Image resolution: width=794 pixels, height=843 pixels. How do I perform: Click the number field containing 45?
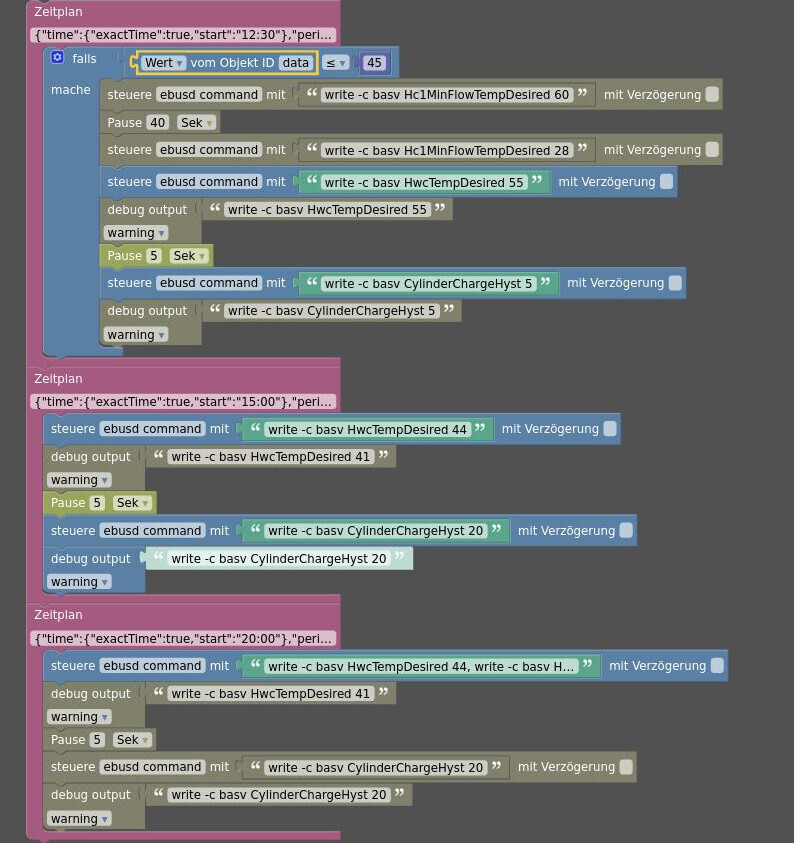click(374, 63)
